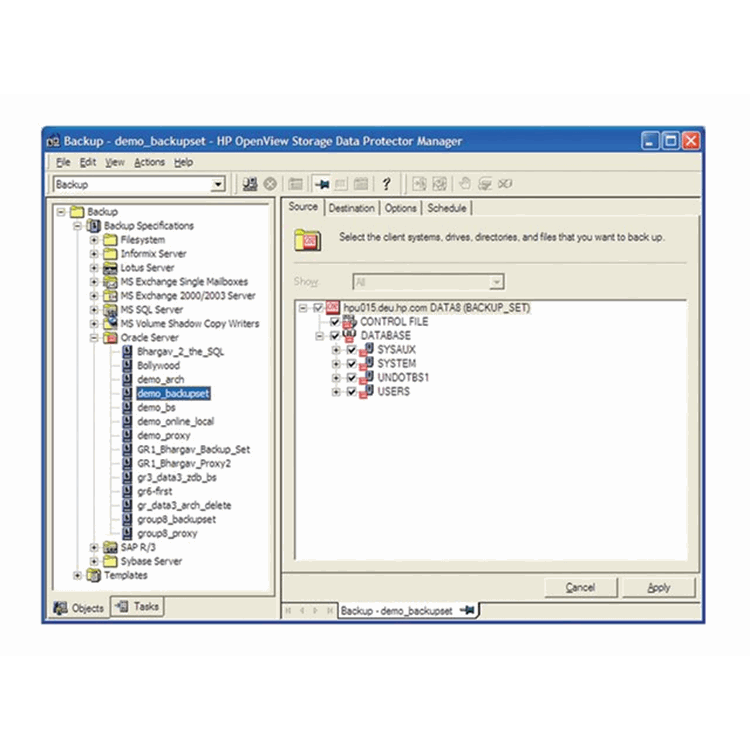This screenshot has height=750, width=750.
Task: Uncheck the CONTROL FILE checkbox
Action: 335,322
